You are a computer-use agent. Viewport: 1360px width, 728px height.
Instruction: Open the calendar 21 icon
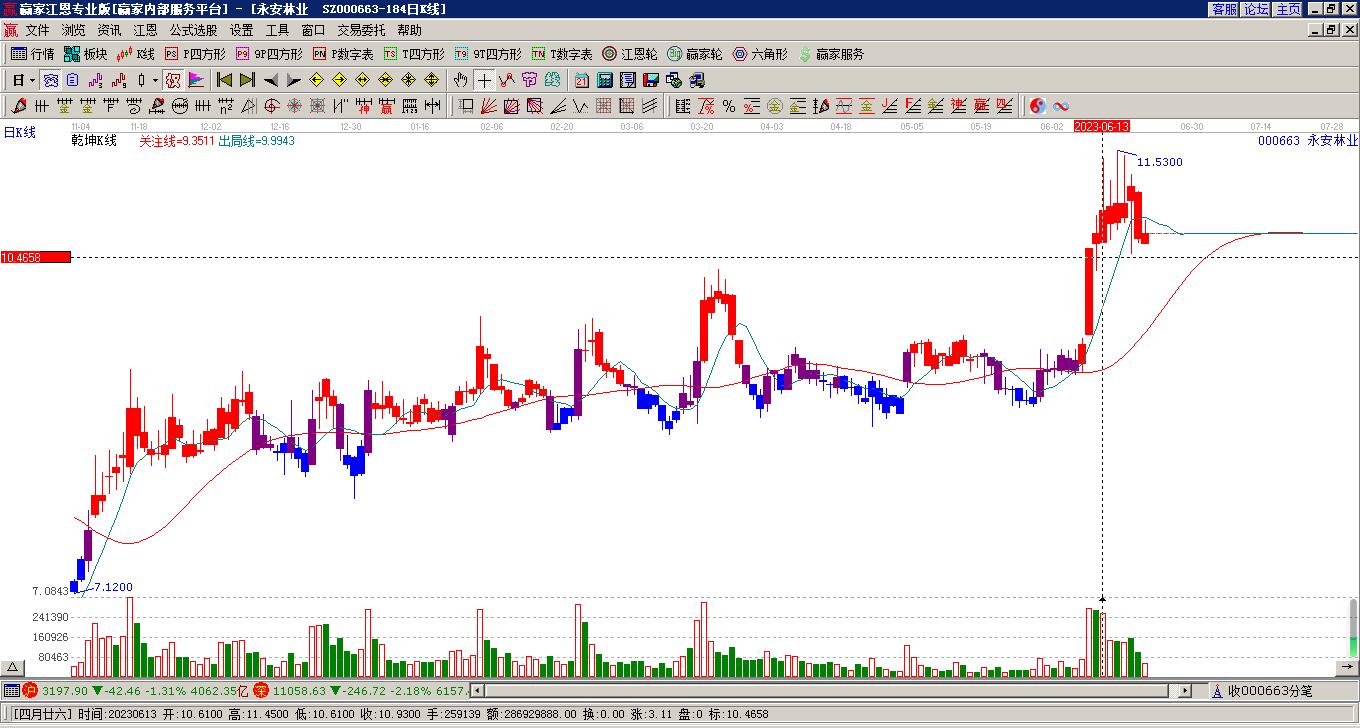point(582,80)
